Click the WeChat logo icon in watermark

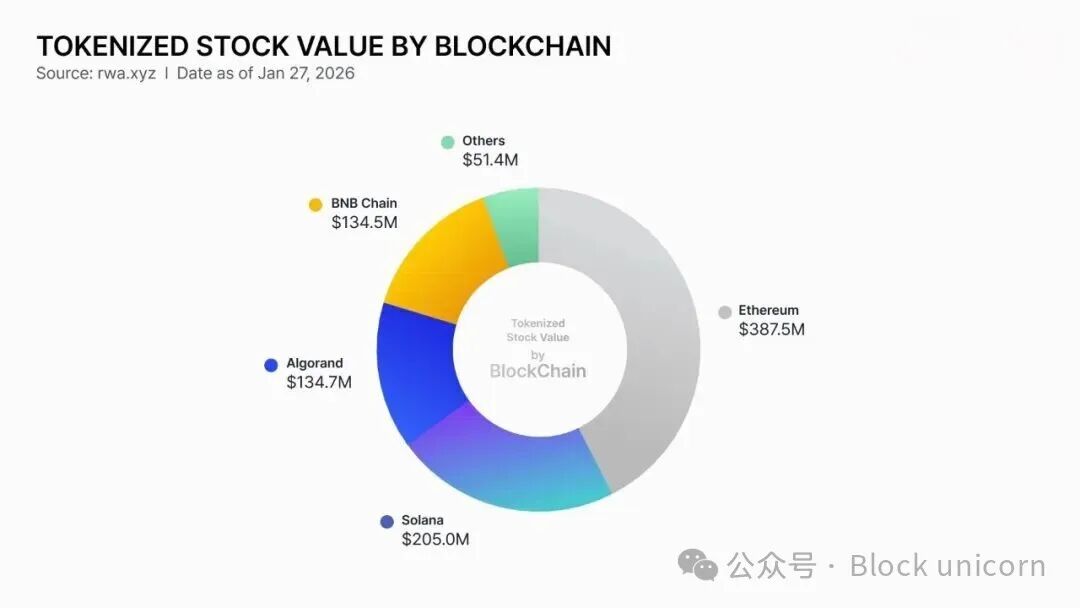click(697, 565)
